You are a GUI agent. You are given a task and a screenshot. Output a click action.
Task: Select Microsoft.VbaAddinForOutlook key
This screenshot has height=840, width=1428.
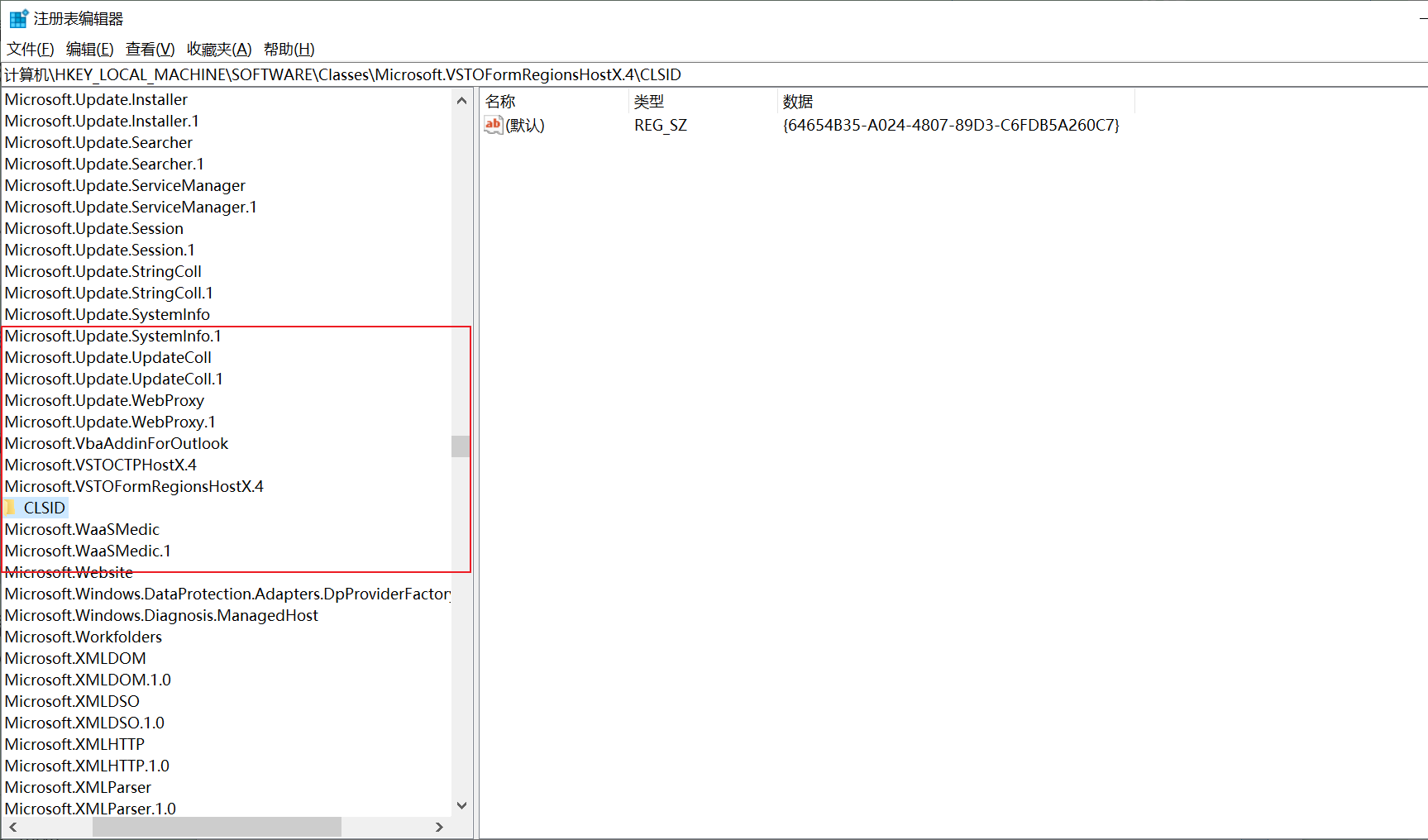[117, 443]
